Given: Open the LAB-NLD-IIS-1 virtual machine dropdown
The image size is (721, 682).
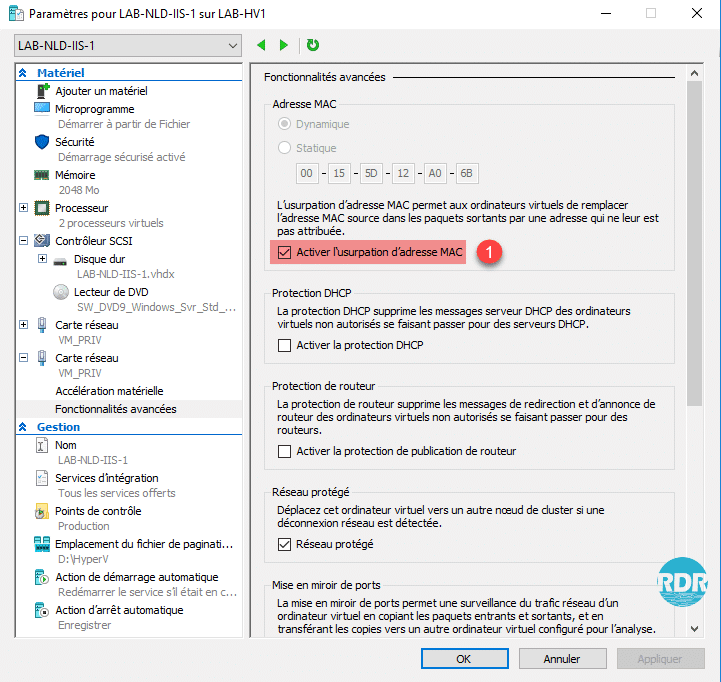Looking at the screenshot, I should click(x=128, y=46).
